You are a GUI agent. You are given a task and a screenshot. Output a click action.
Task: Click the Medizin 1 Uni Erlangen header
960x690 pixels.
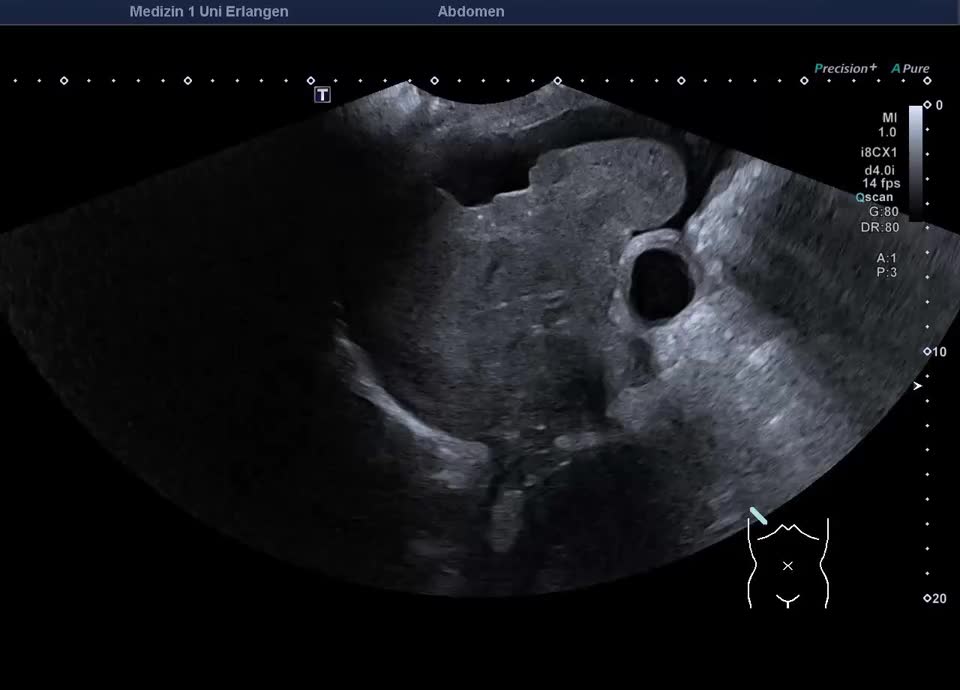(209, 12)
